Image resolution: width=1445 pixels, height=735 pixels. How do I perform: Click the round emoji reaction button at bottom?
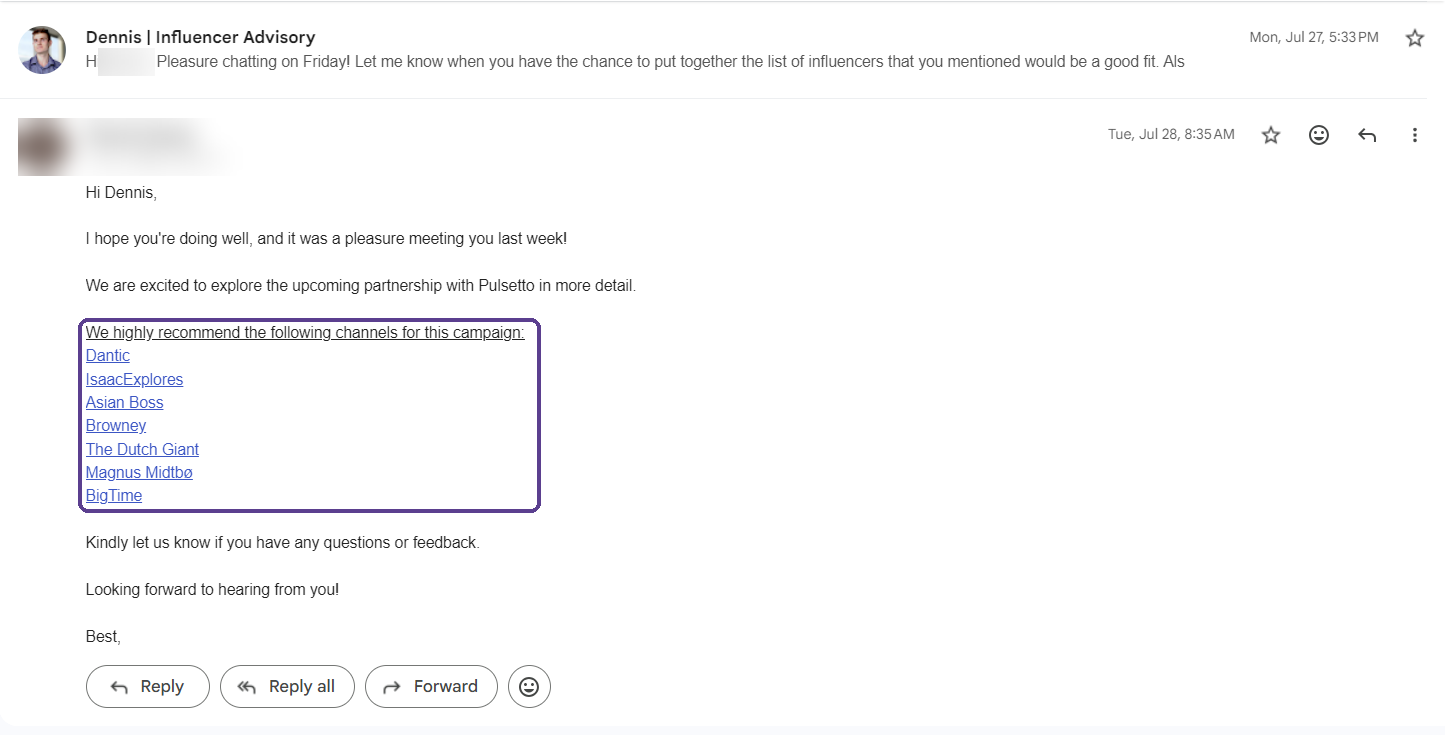tap(529, 687)
